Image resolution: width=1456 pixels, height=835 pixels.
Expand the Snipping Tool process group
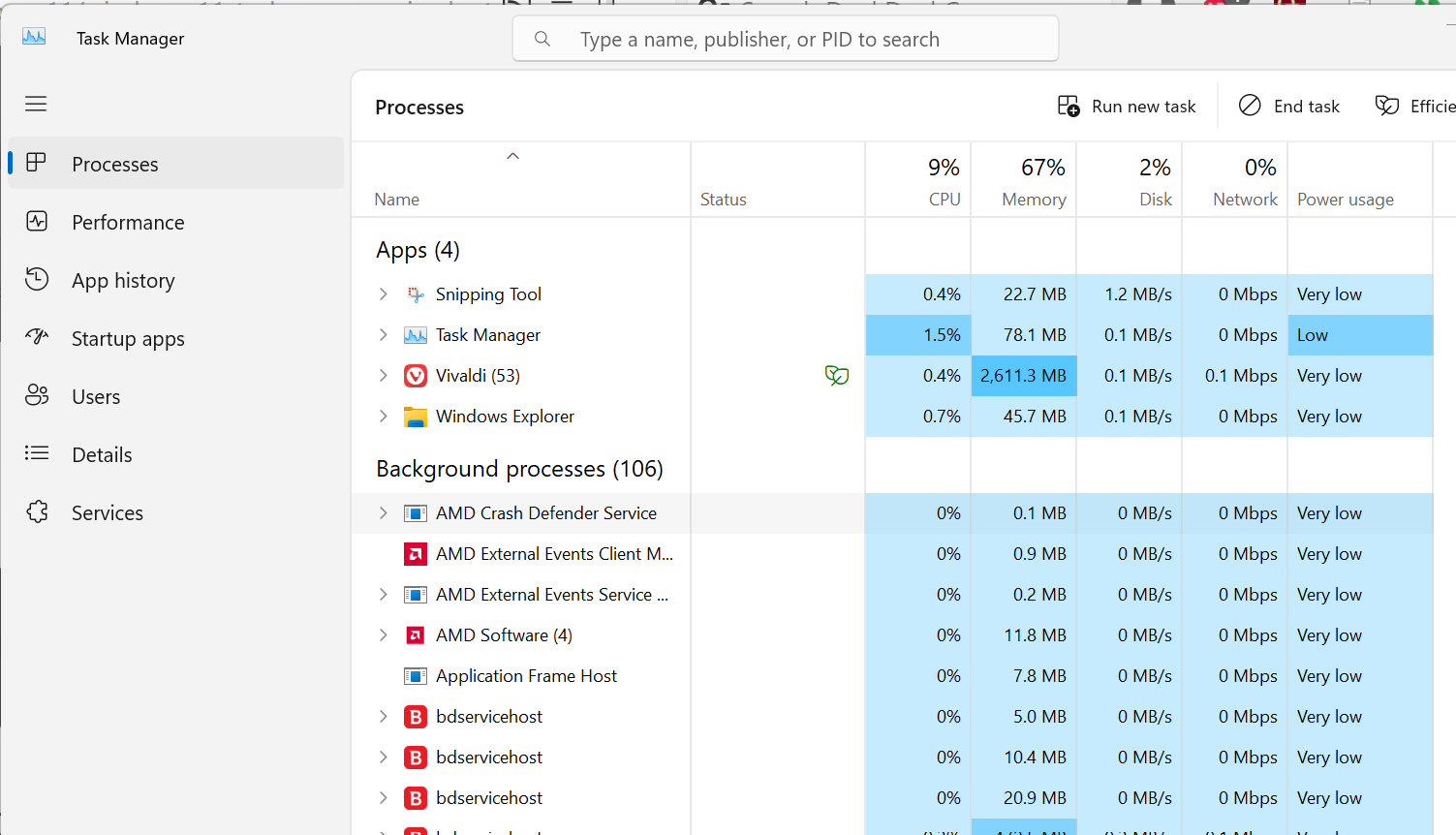coord(384,294)
